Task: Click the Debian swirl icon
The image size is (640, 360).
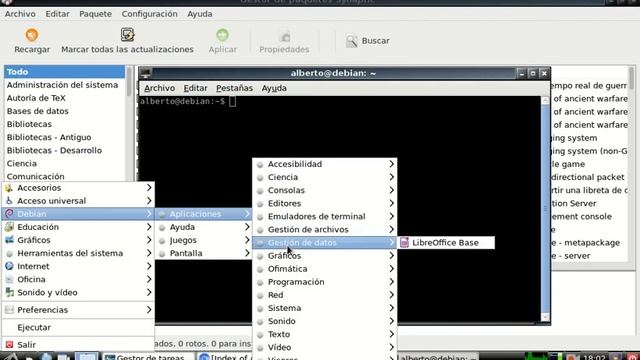Action: coord(9,213)
